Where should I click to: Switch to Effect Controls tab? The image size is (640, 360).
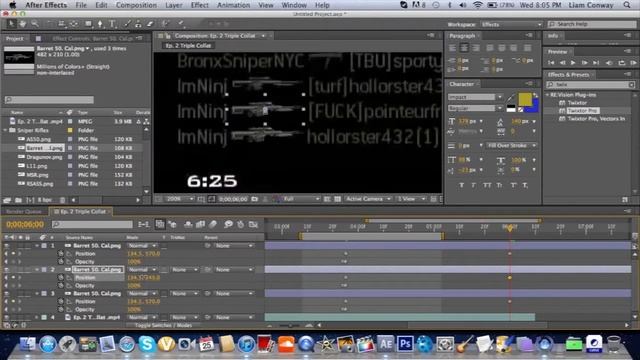point(93,38)
